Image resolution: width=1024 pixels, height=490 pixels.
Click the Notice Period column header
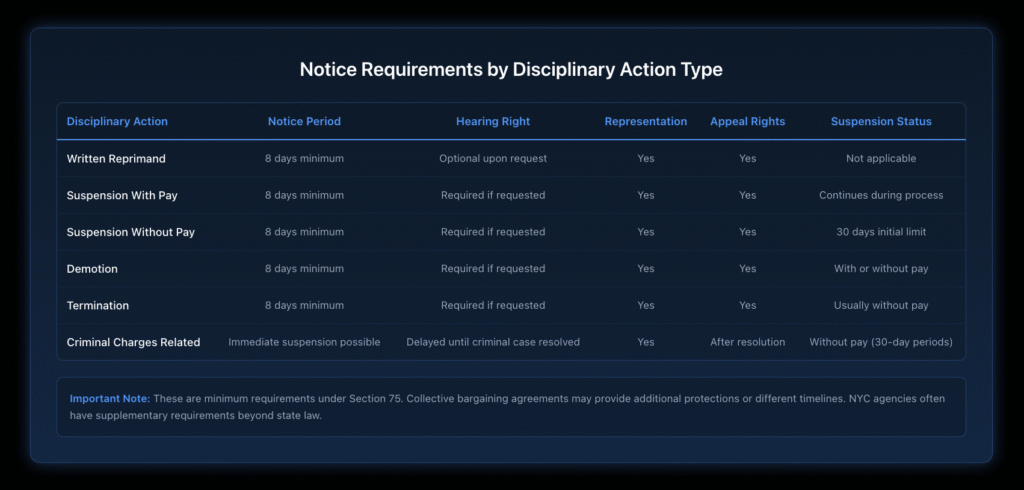pos(304,122)
